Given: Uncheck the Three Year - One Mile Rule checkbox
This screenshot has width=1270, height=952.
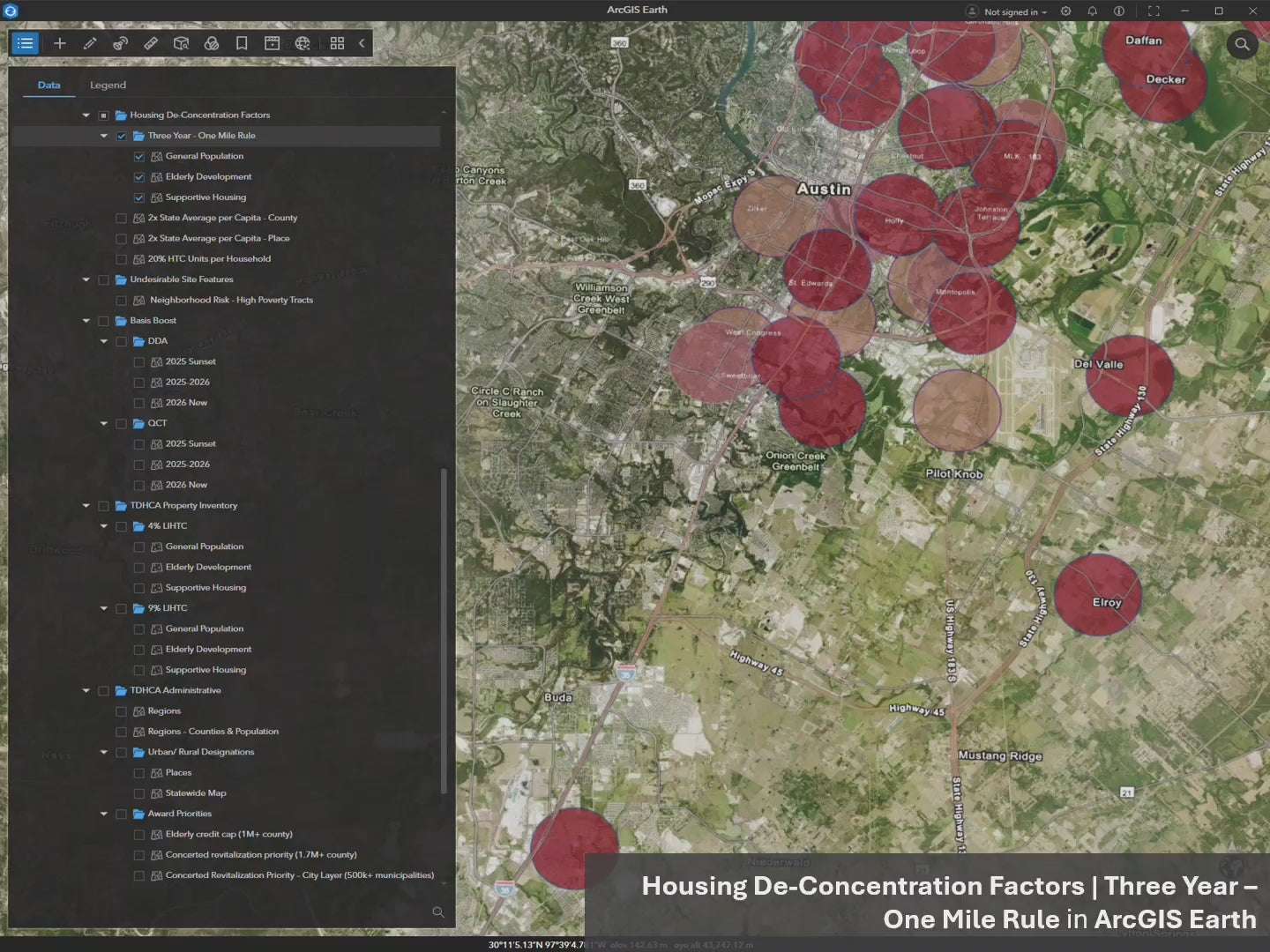Looking at the screenshot, I should [122, 136].
